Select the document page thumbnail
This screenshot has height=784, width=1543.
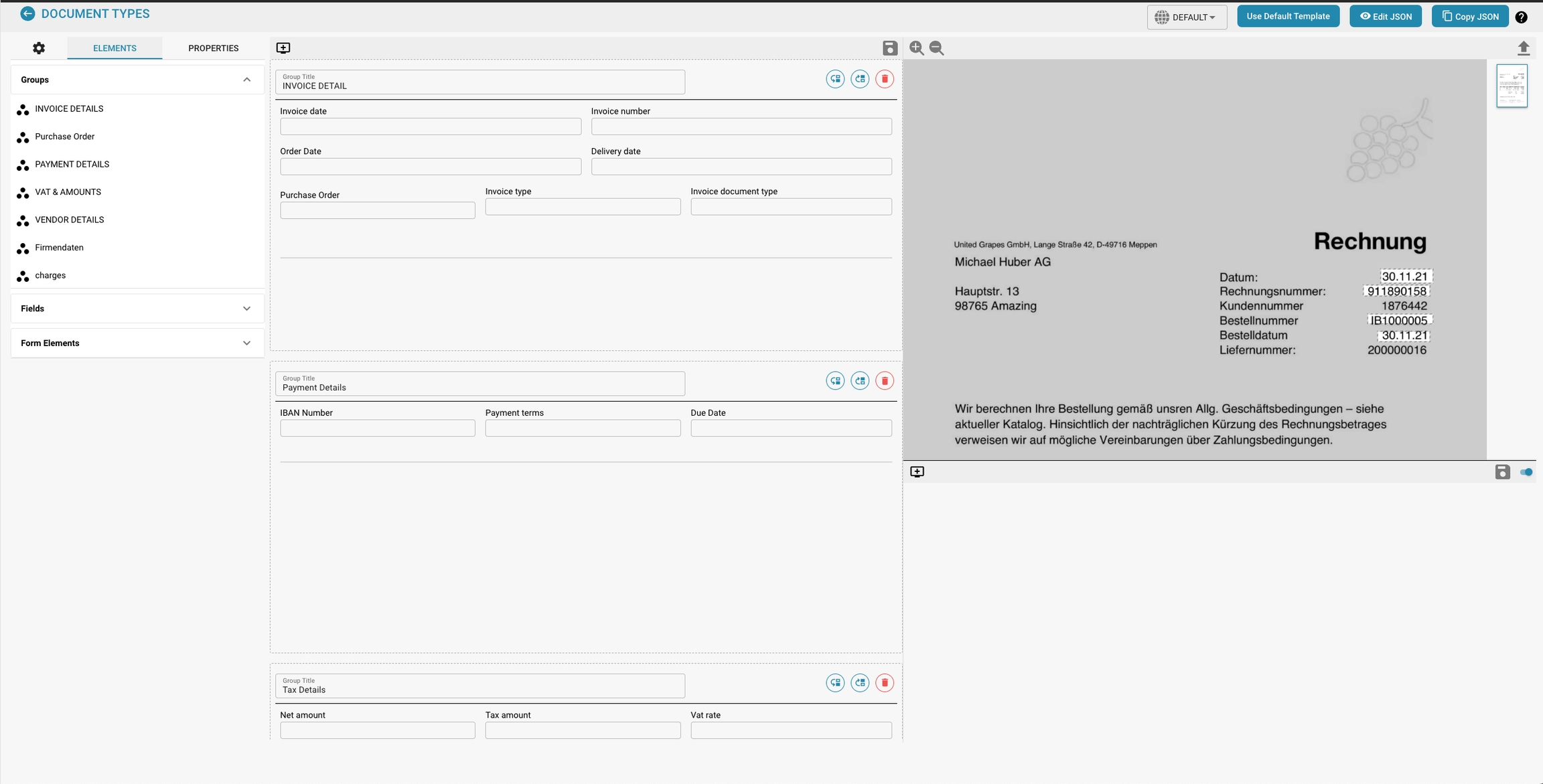[1512, 86]
